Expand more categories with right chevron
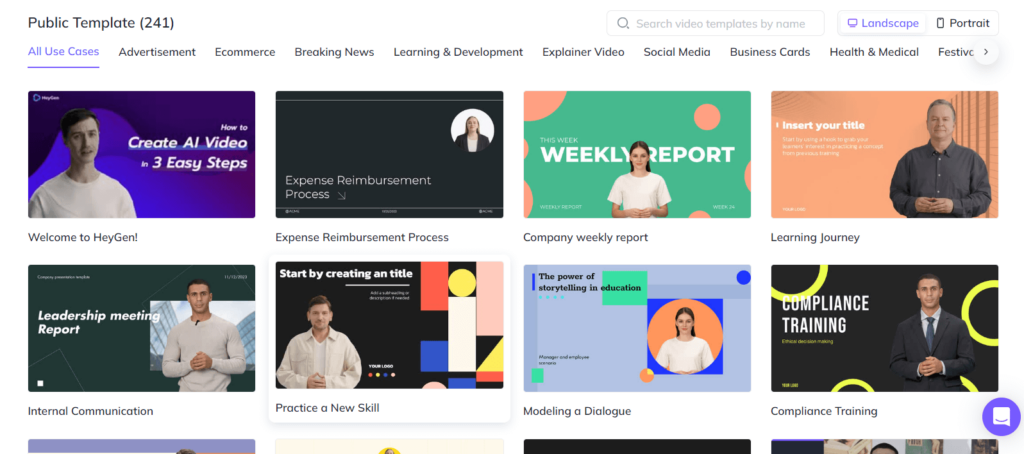The width and height of the screenshot is (1024, 454). point(986,52)
